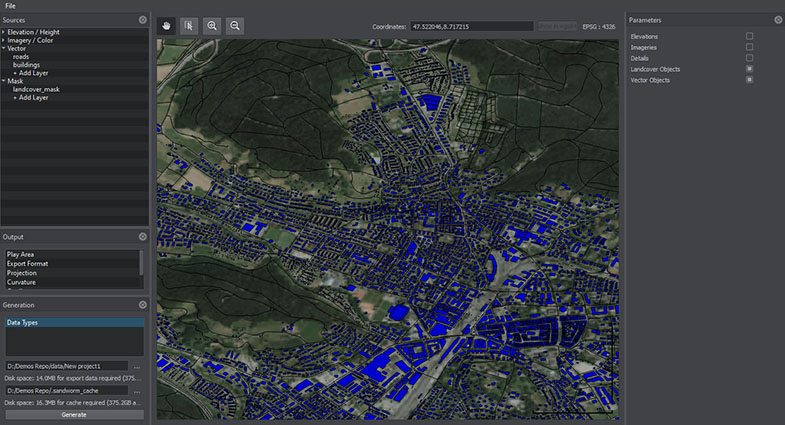Browse for export data path
785x425 pixels.
pyautogui.click(x=136, y=366)
